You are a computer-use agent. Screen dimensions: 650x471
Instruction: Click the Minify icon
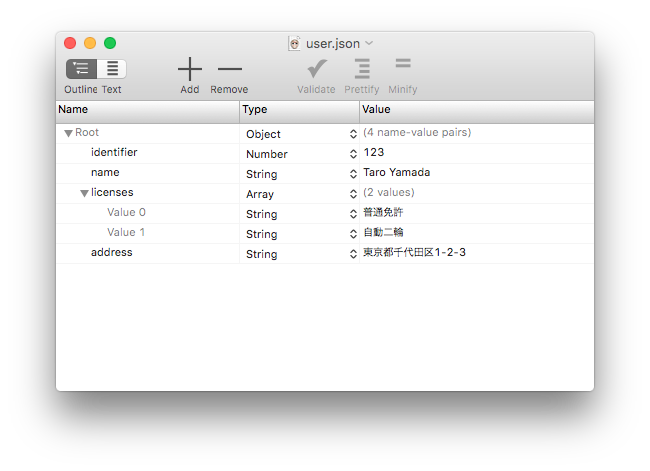(x=403, y=65)
